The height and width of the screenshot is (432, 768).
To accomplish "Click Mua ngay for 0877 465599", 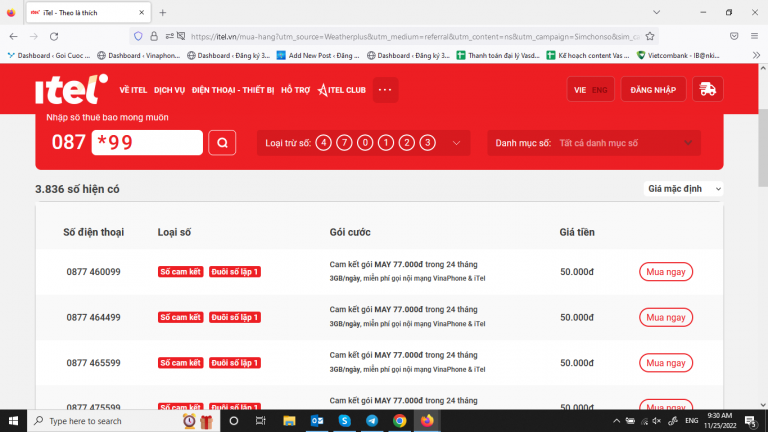I will click(x=666, y=363).
